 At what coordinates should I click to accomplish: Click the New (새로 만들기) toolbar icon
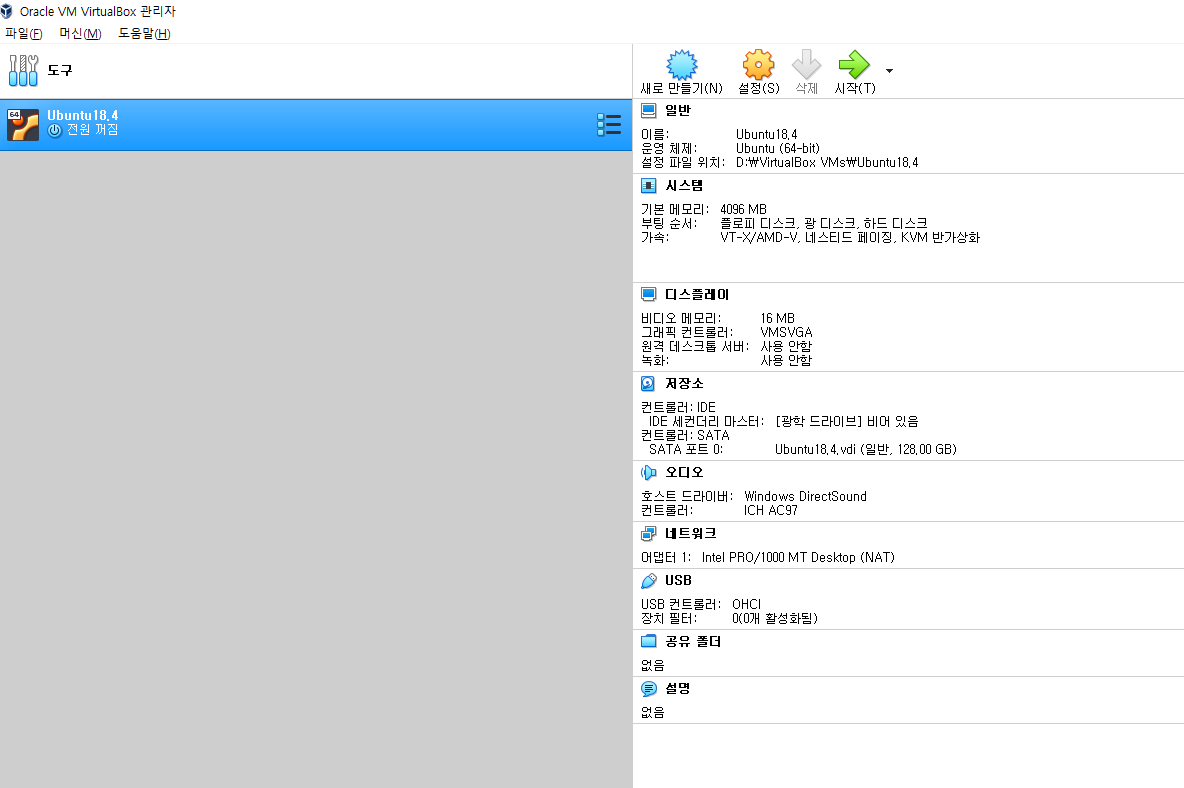682,65
